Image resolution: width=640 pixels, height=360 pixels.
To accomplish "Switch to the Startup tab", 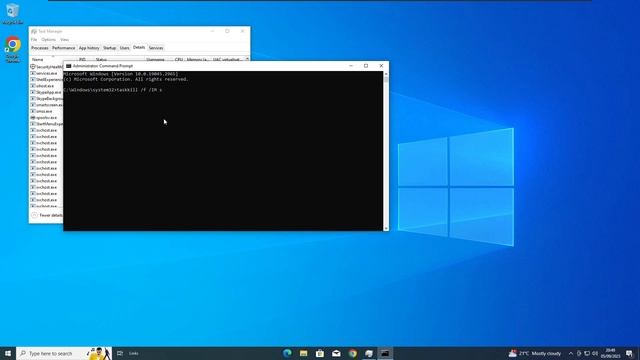I will 109,48.
